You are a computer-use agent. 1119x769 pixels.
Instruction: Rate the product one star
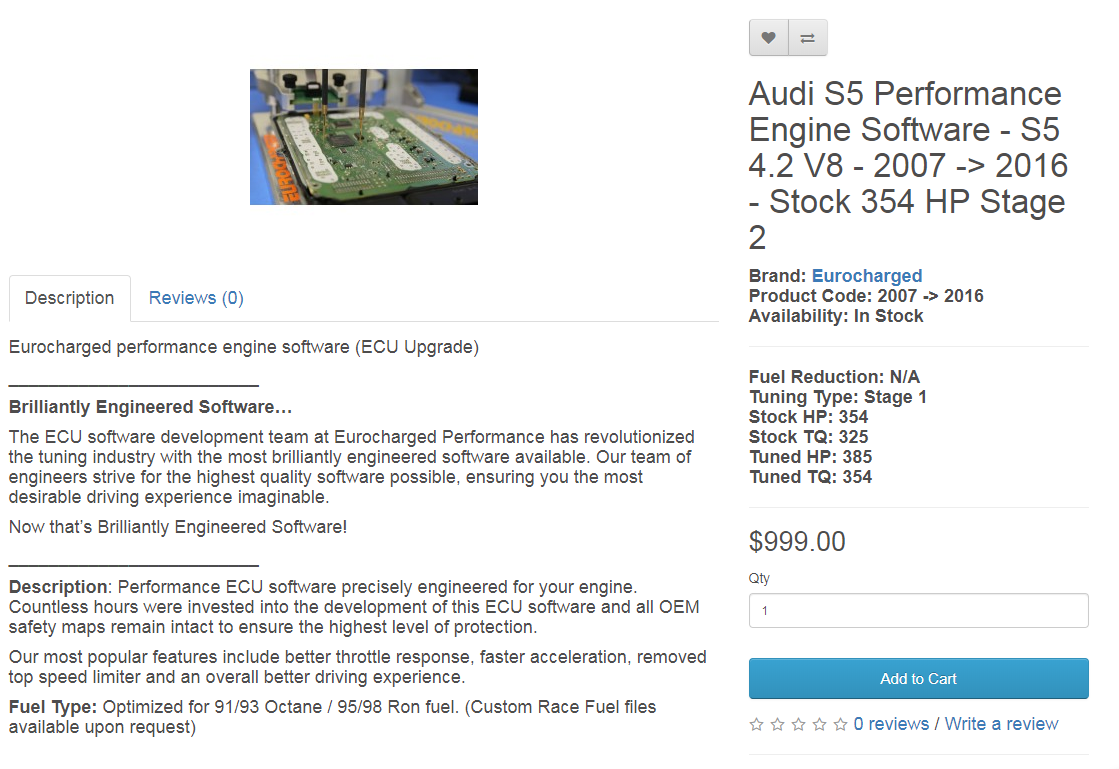(755, 723)
